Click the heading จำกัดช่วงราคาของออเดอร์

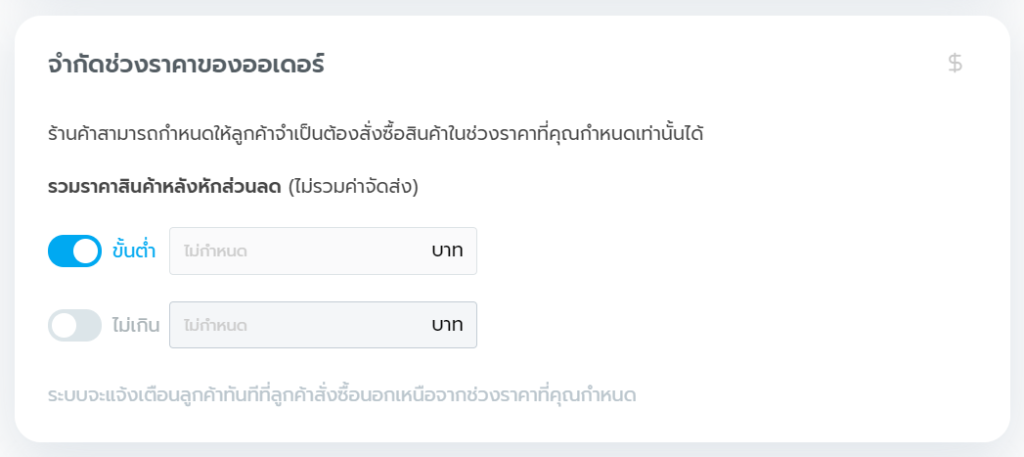click(186, 65)
